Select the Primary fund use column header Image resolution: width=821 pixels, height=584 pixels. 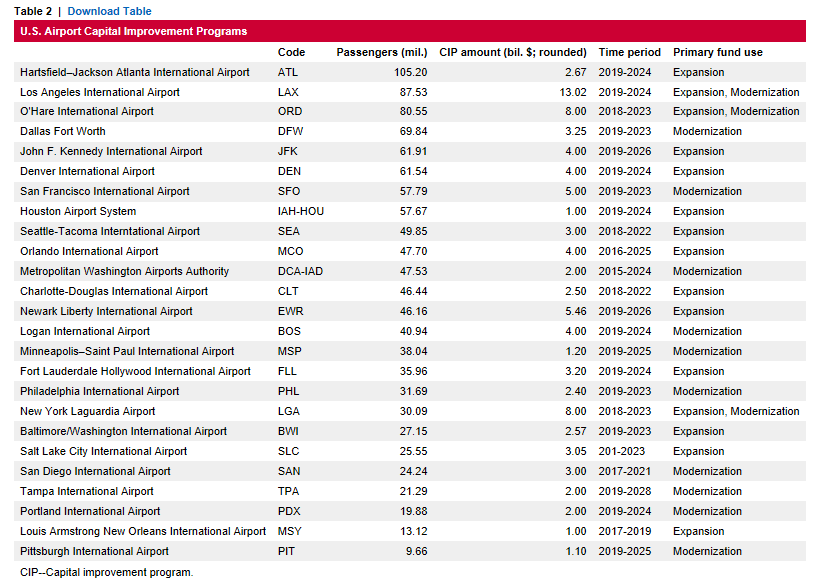click(718, 52)
